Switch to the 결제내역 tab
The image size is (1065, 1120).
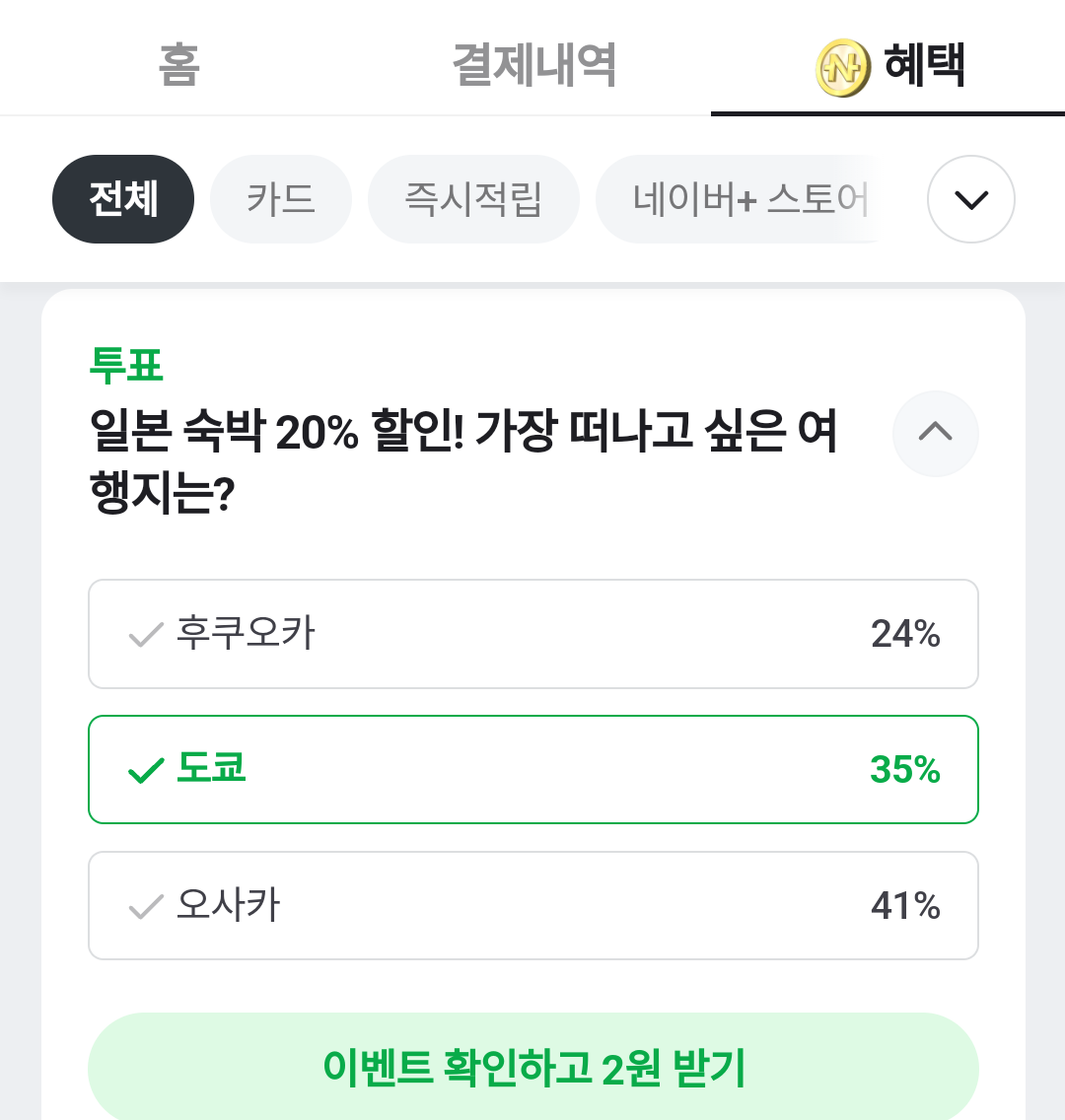pos(533,65)
